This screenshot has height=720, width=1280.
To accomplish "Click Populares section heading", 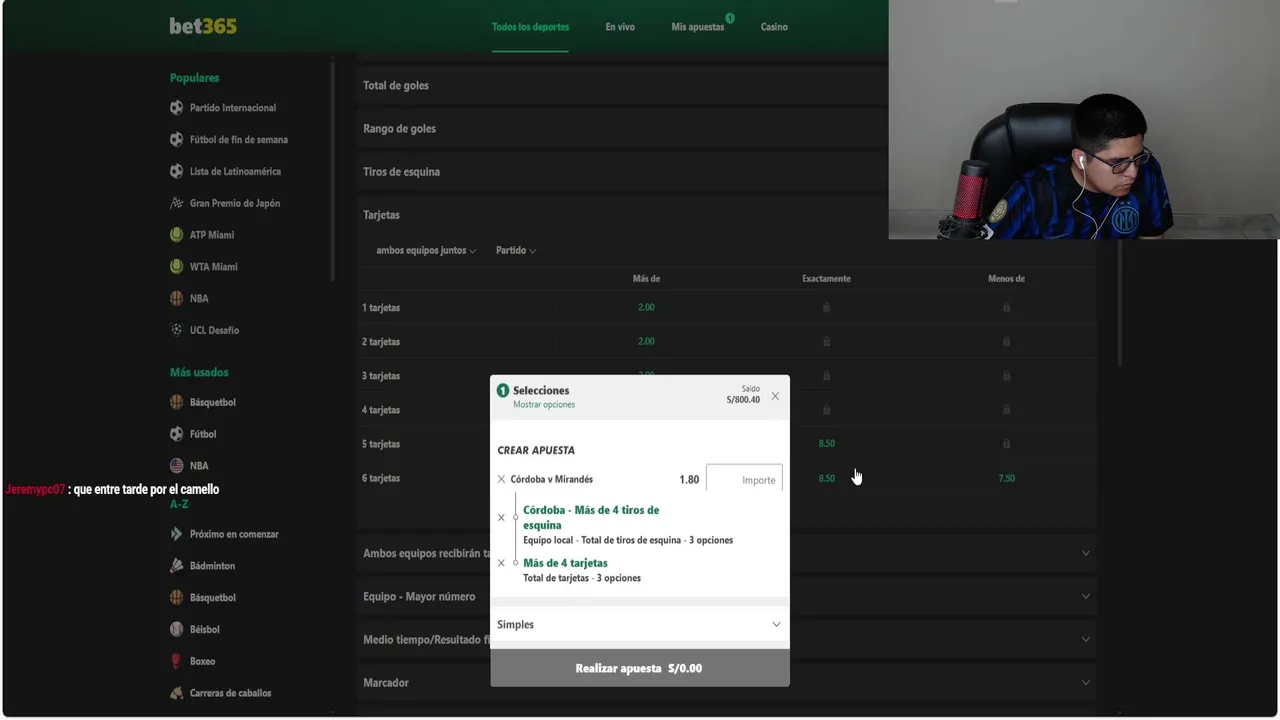I will coord(195,78).
